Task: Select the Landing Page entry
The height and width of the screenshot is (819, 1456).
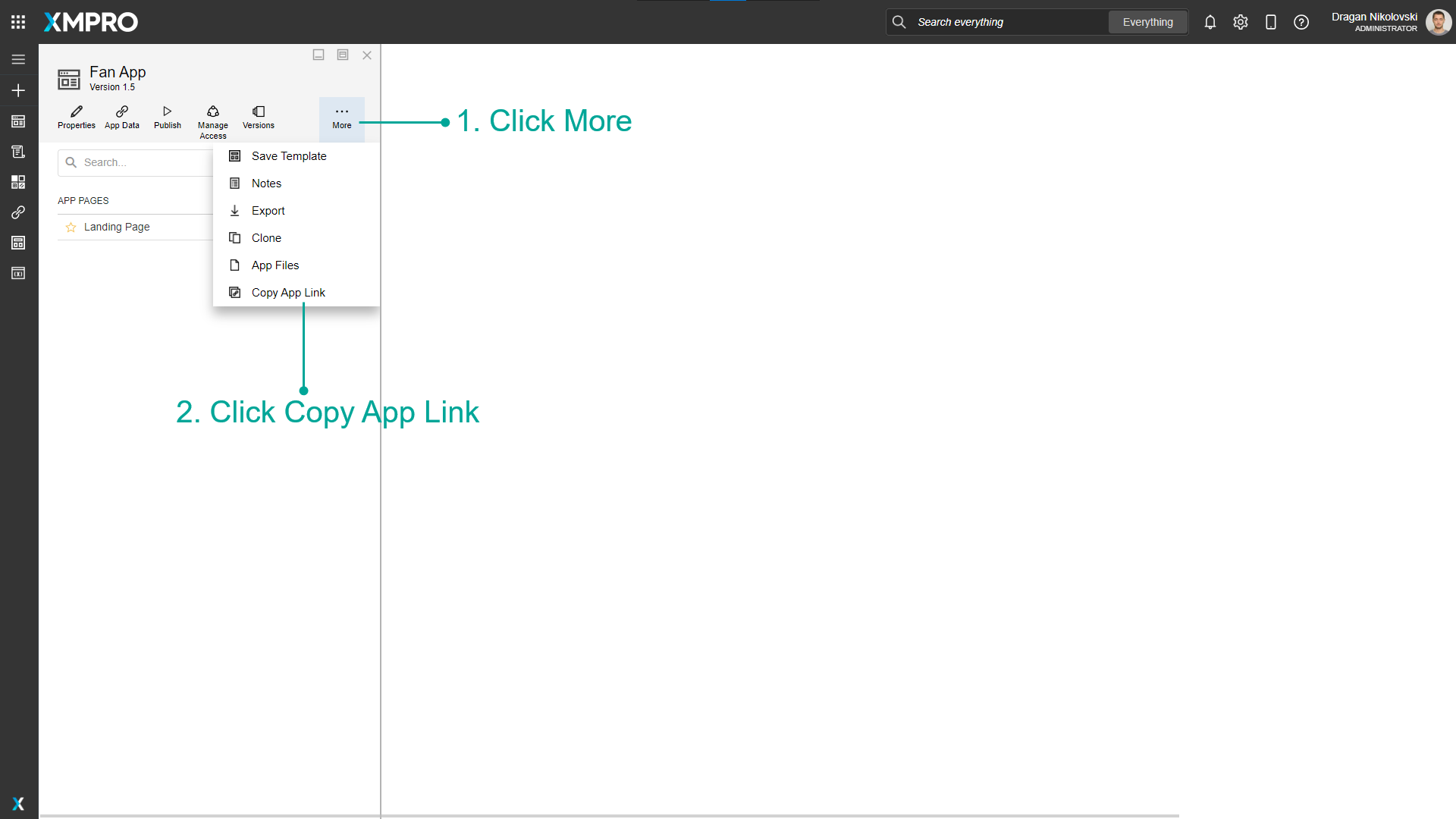Action: pyautogui.click(x=117, y=227)
